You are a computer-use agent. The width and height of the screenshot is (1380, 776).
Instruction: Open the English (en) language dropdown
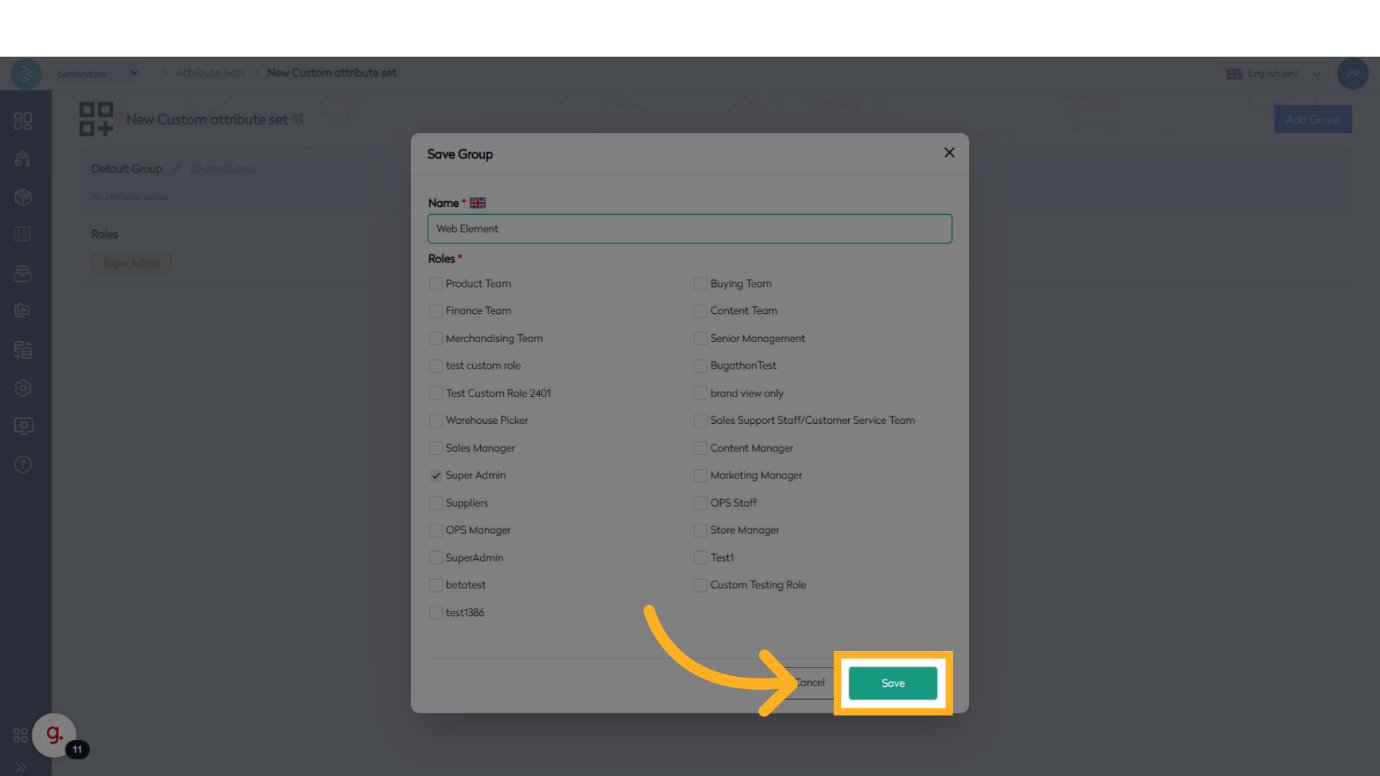tap(1274, 74)
